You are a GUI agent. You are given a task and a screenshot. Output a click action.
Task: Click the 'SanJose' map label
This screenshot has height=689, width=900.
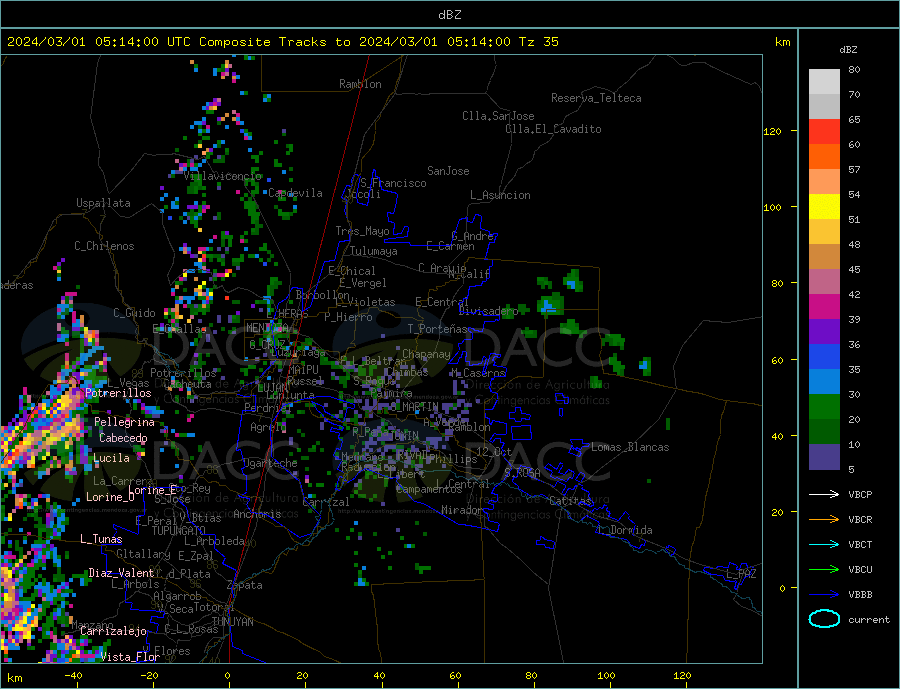coord(448,171)
